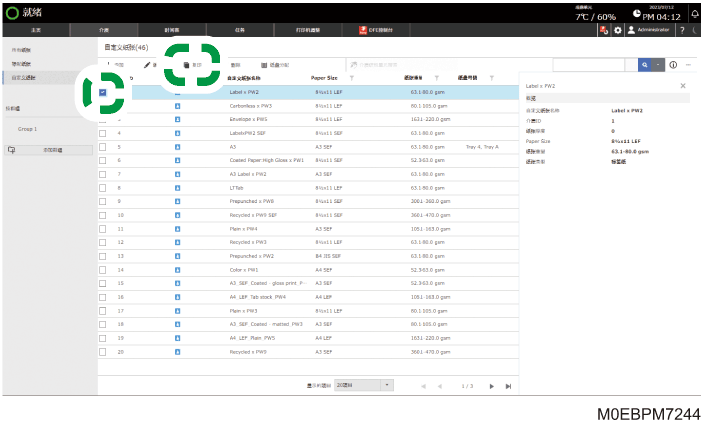Select the A4_LEF_Tab stock_PW4 row name
The image size is (704, 425).
(x=258, y=297)
